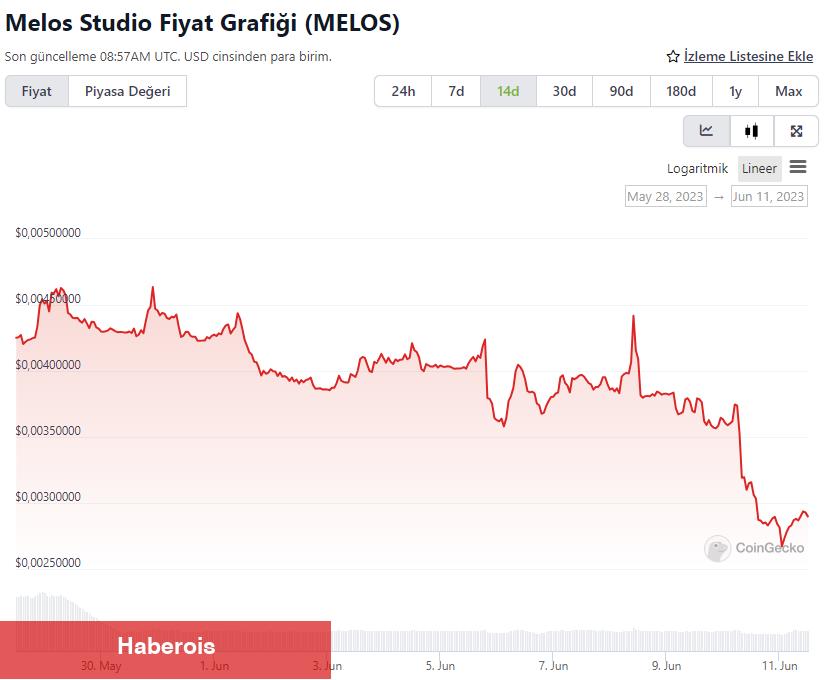Add to watchlist via İzleme Listesine Ekle
This screenshot has width=827, height=680.
pyautogui.click(x=748, y=56)
